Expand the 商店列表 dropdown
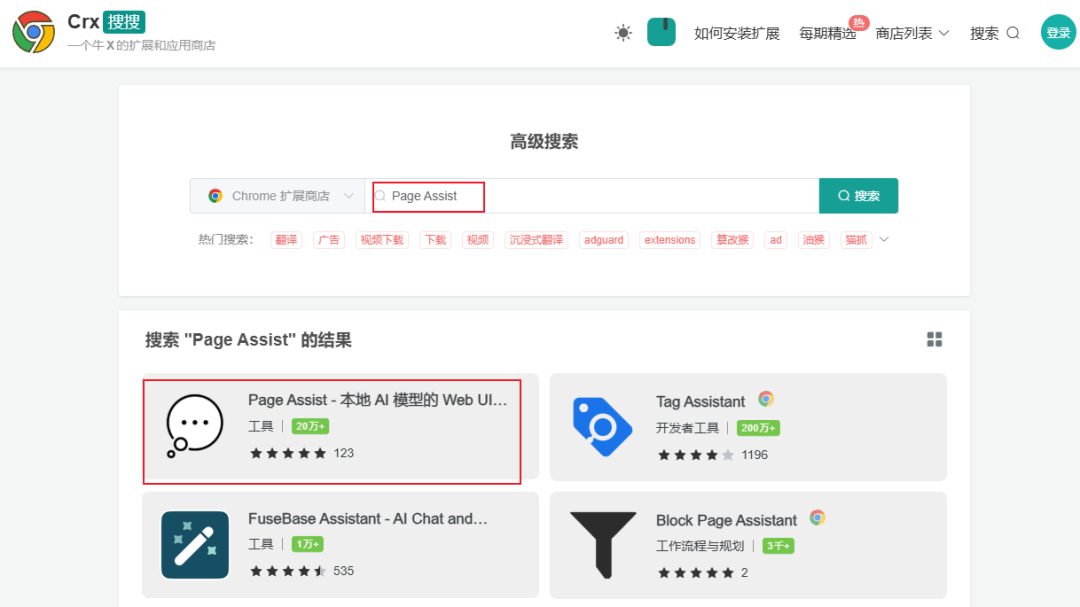 coord(912,33)
